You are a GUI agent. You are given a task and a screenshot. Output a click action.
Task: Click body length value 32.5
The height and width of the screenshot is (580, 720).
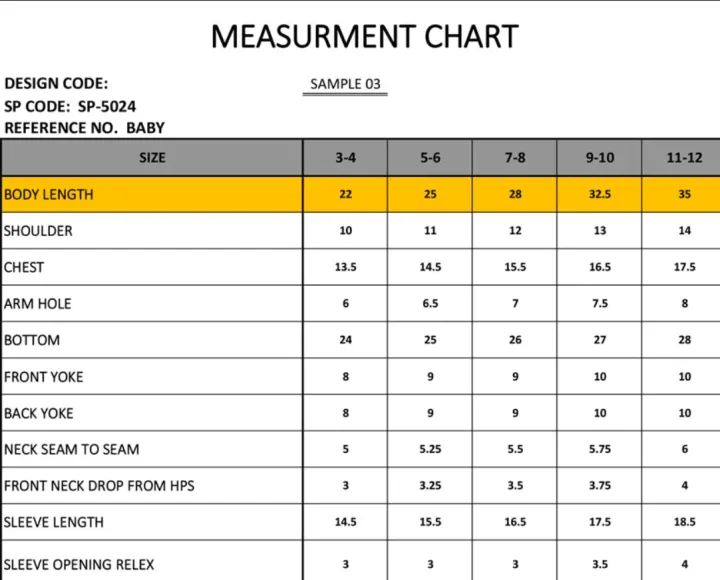[599, 194]
